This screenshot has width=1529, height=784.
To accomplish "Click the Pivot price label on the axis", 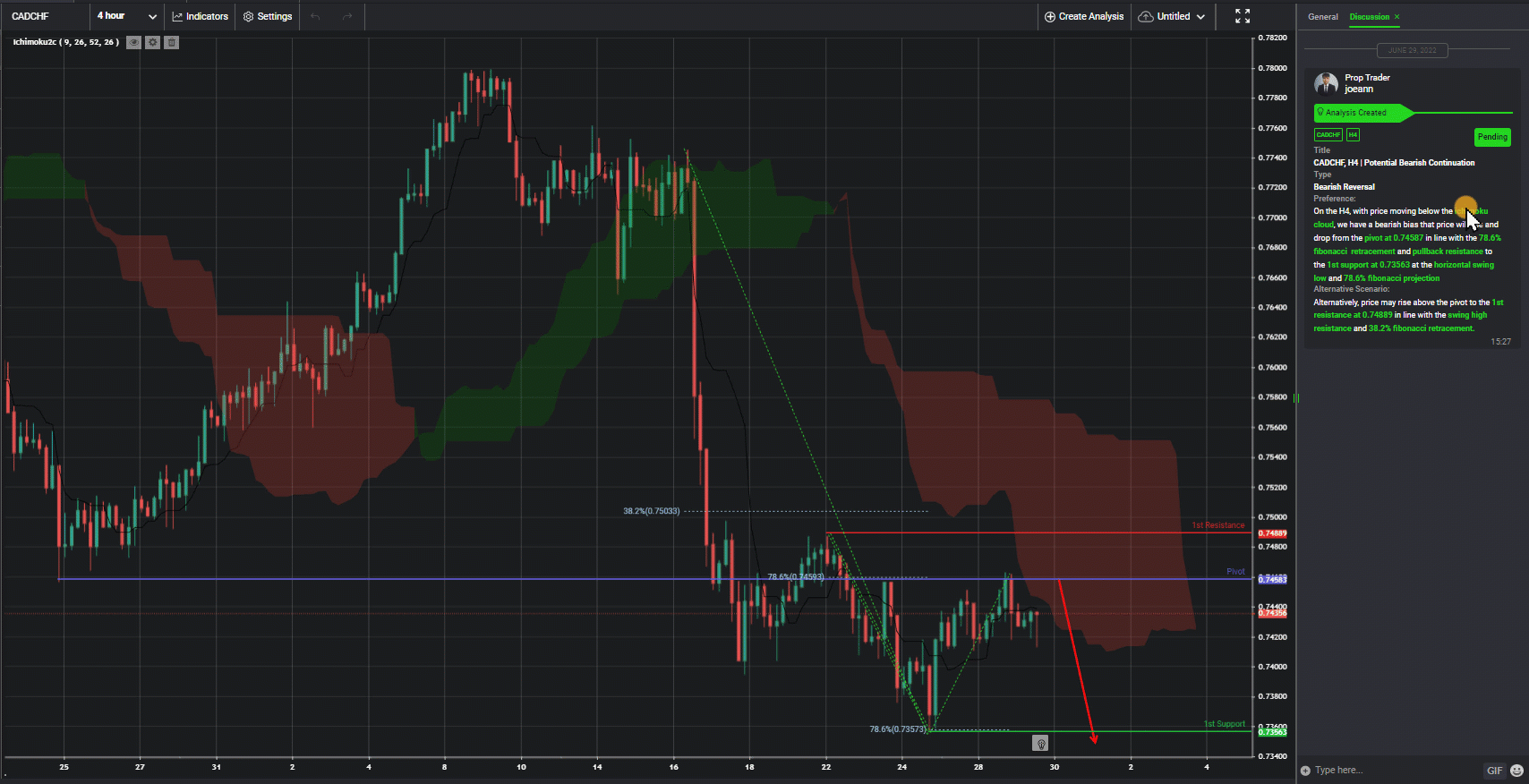I will point(1272,579).
